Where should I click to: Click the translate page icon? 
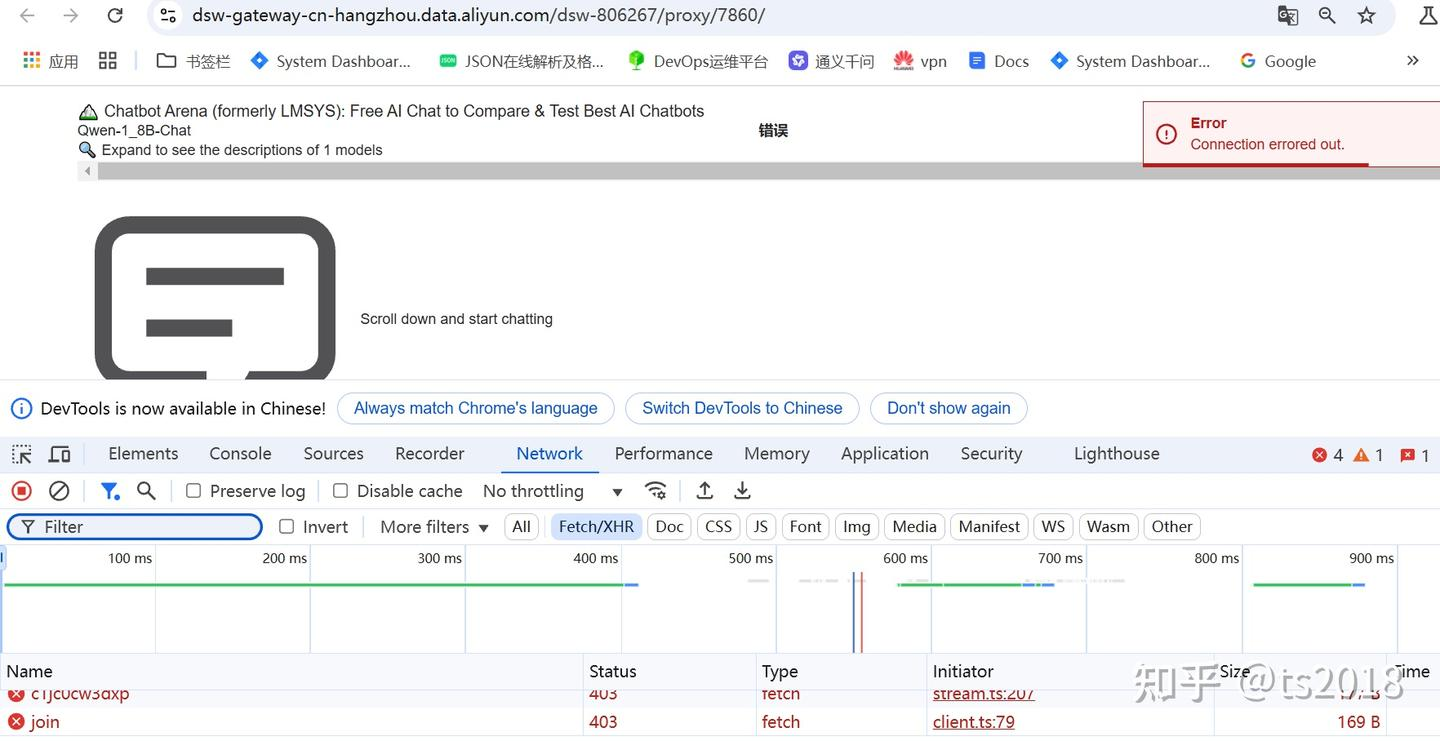(1288, 16)
